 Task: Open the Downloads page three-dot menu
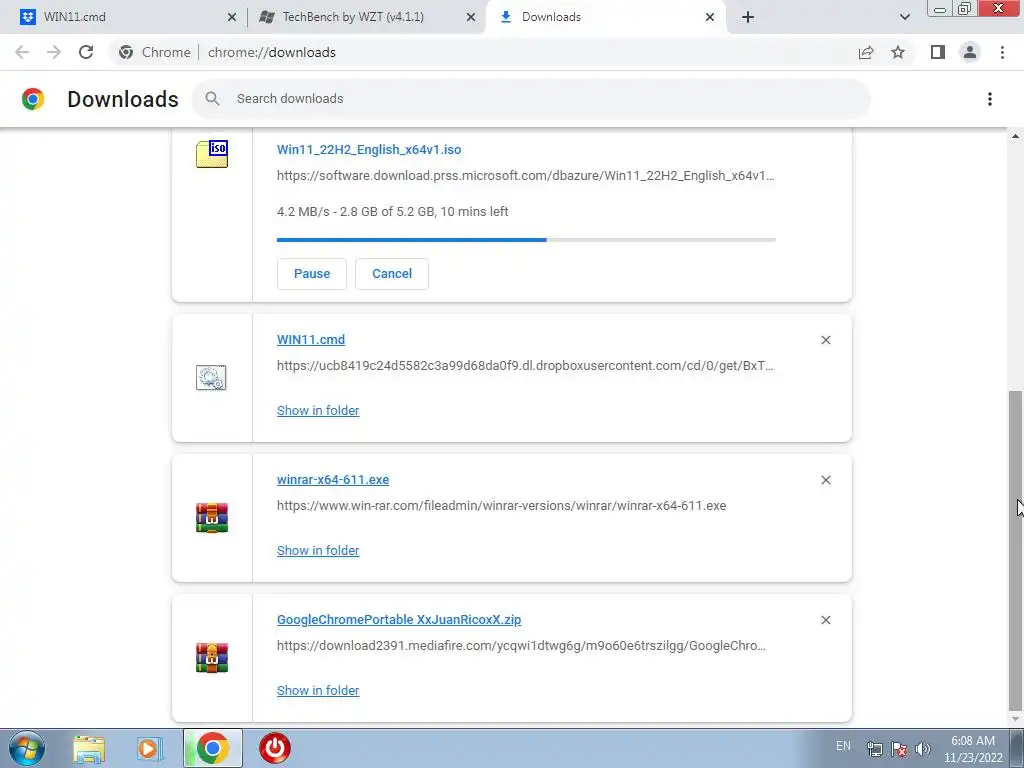tap(989, 99)
